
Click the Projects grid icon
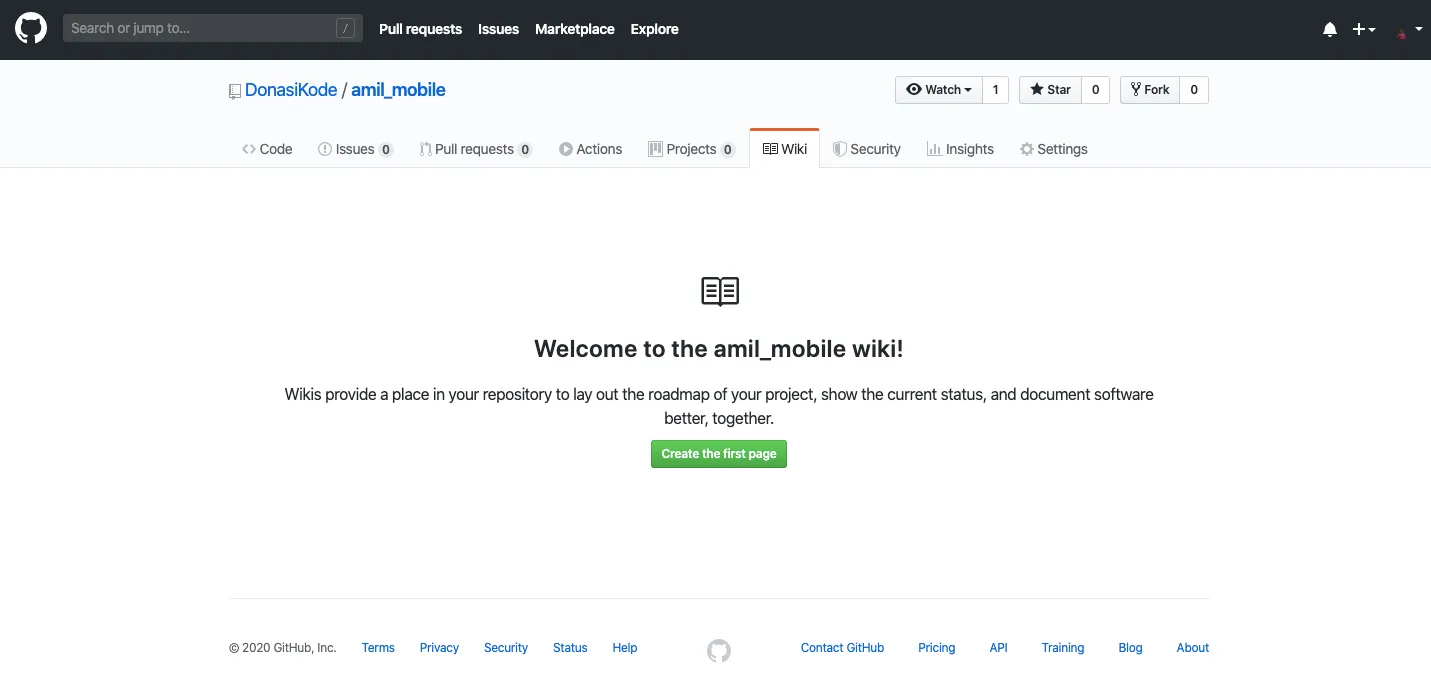tap(657, 148)
